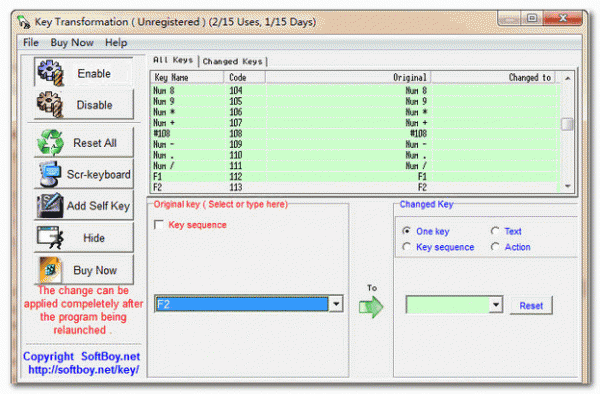Switch to the Changed Keys tab

pos(233,61)
